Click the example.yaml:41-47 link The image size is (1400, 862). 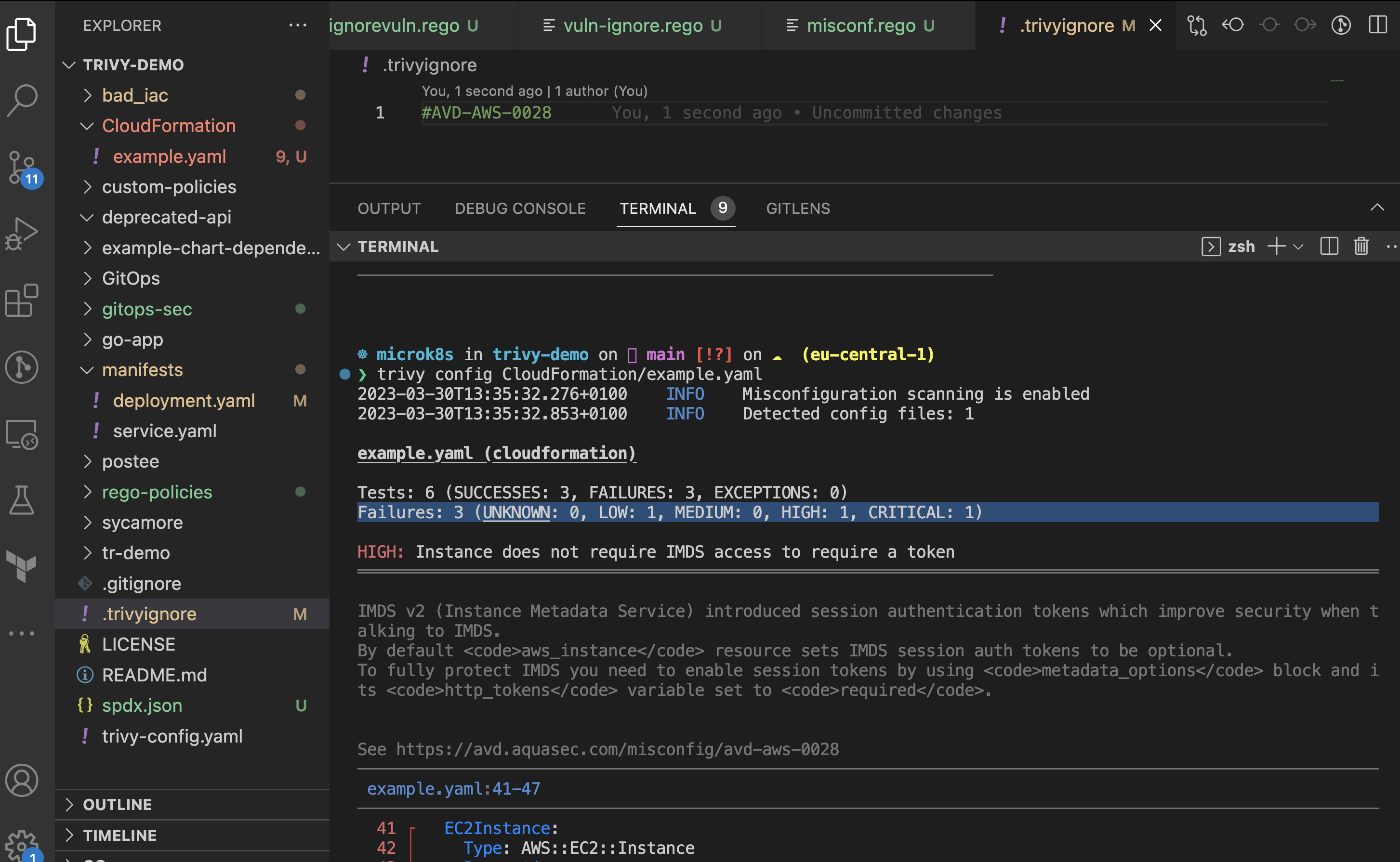[453, 788]
